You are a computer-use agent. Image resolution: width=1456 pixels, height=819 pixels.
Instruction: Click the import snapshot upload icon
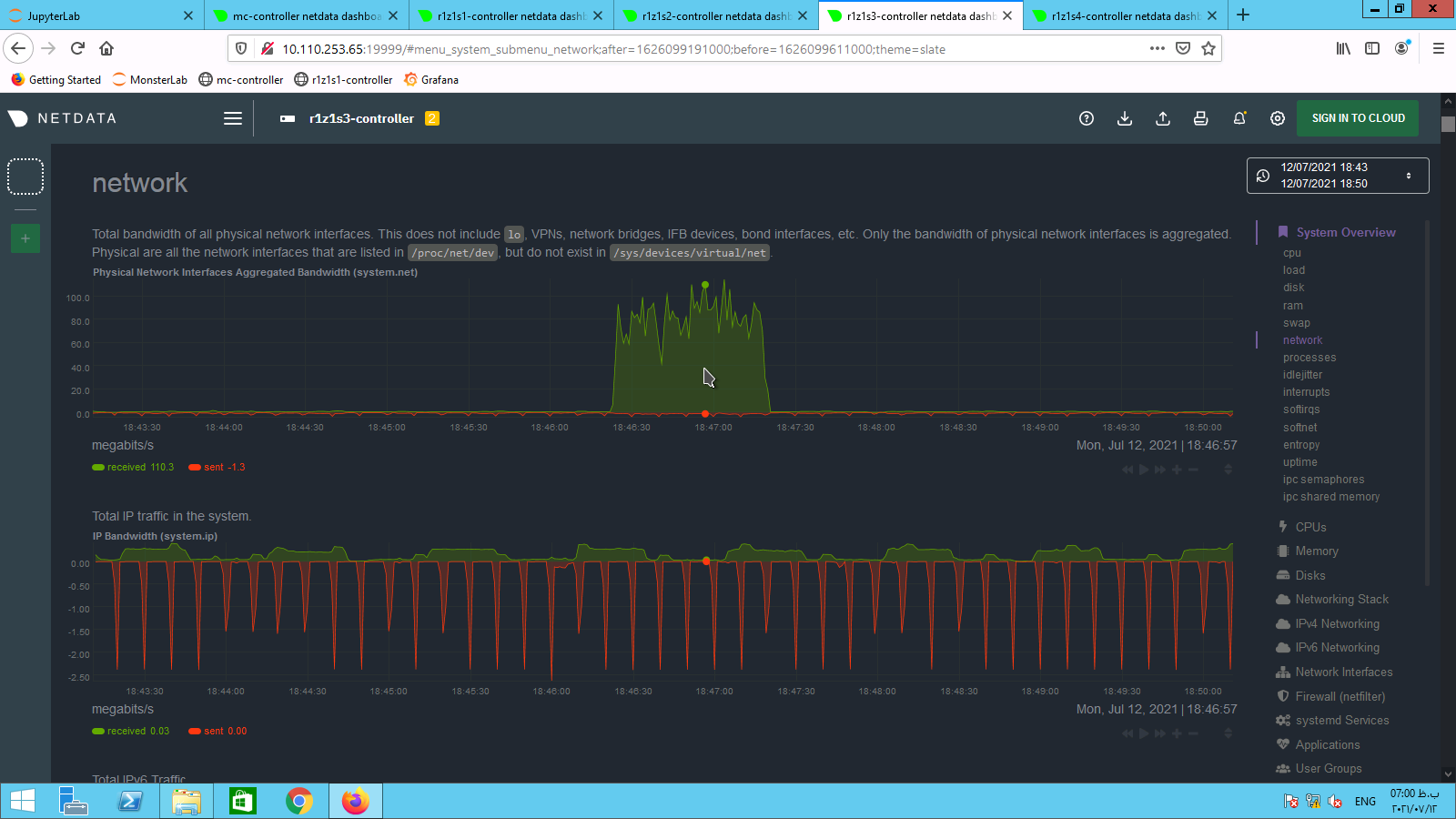[x=1163, y=118]
